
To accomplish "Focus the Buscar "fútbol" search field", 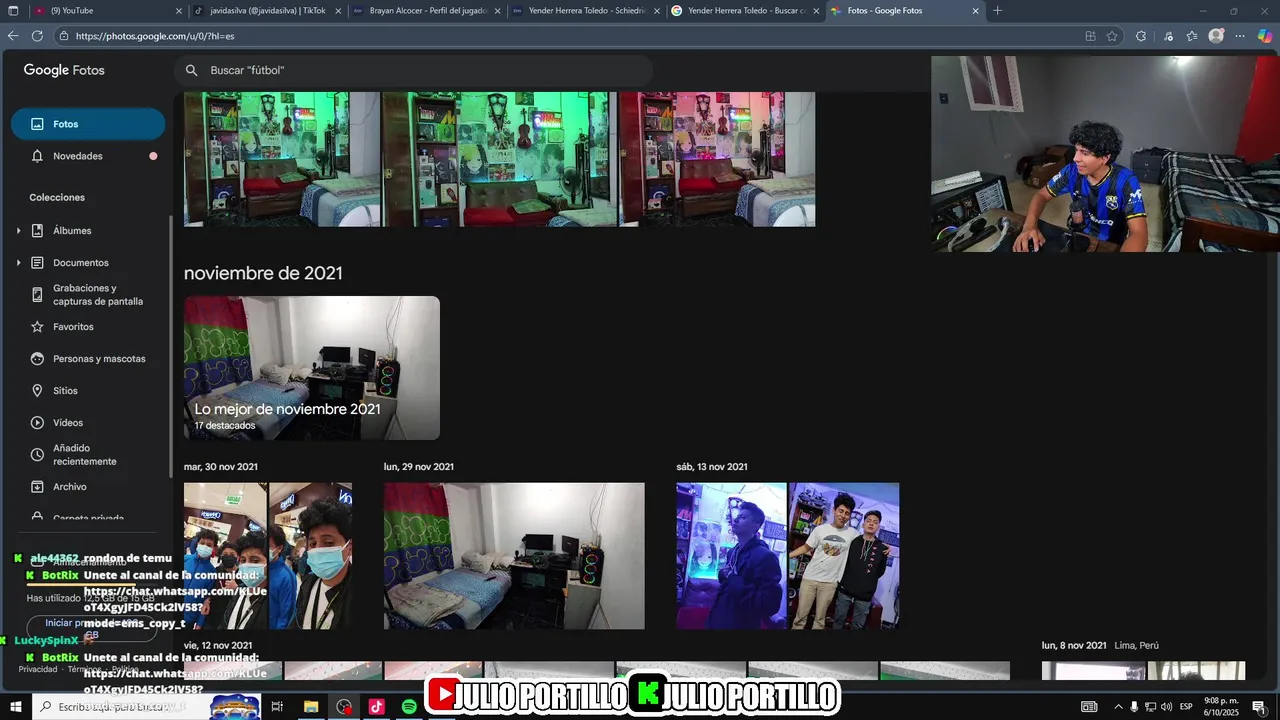I will click(413, 70).
